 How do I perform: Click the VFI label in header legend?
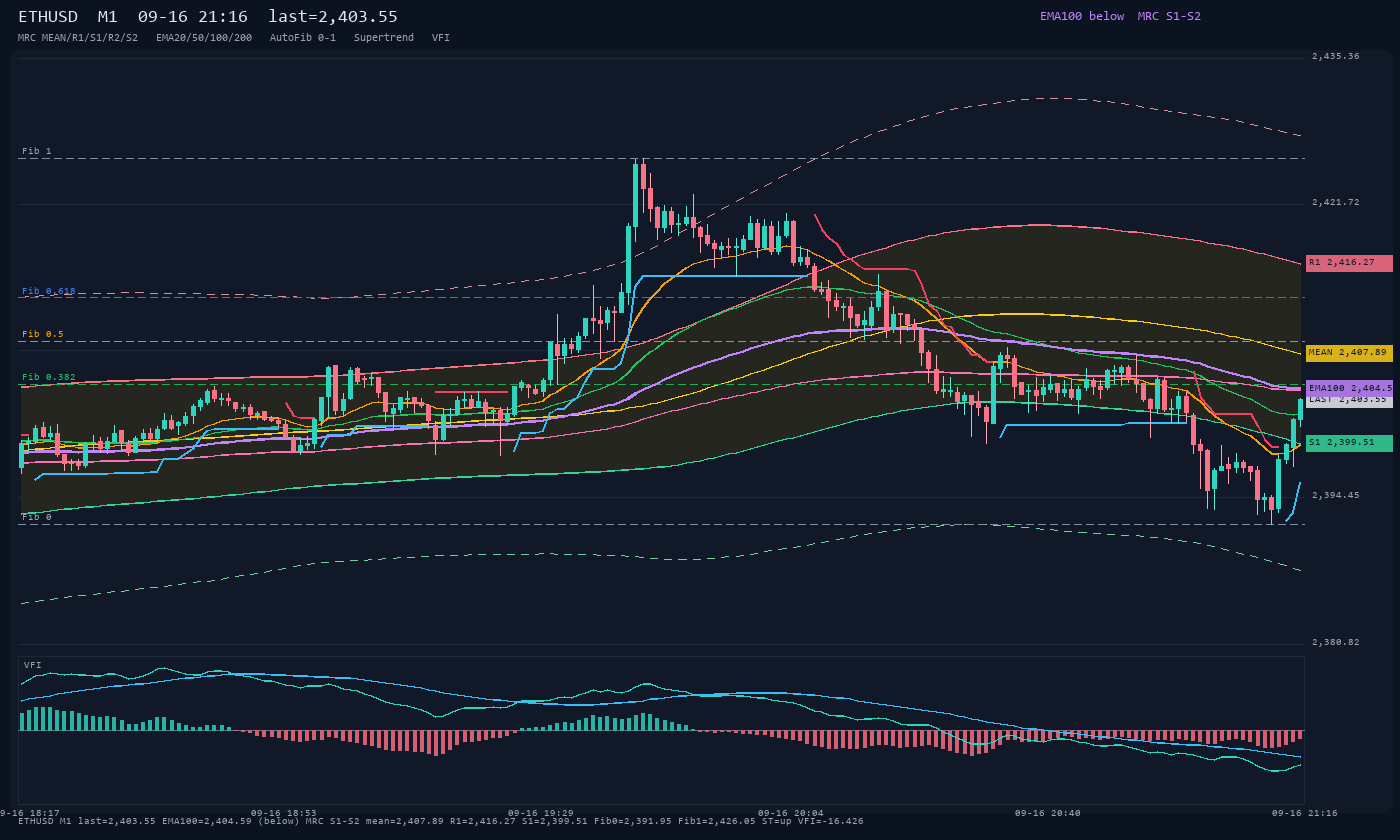click(x=441, y=37)
